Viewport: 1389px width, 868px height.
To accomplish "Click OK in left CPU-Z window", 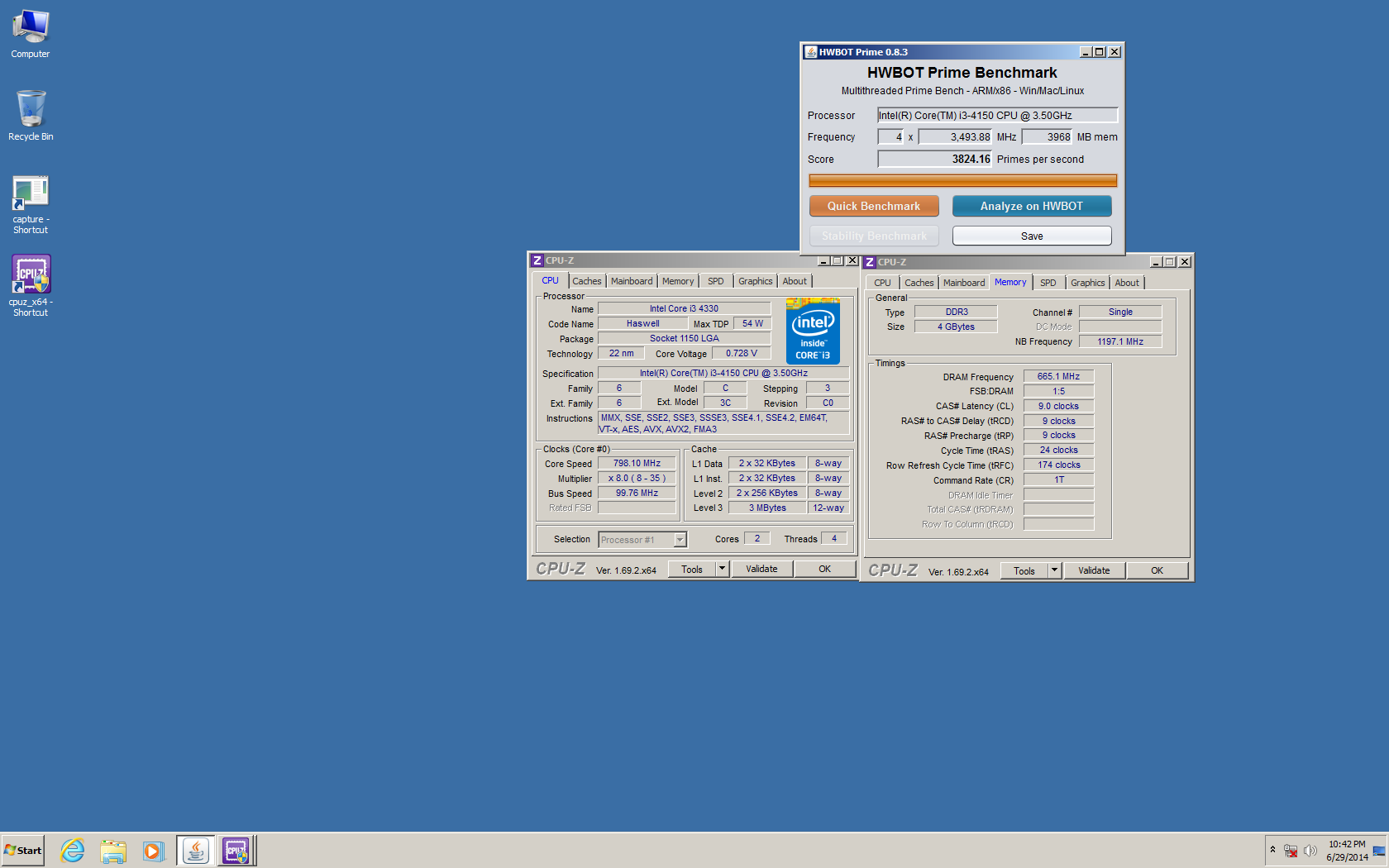I will 824,569.
